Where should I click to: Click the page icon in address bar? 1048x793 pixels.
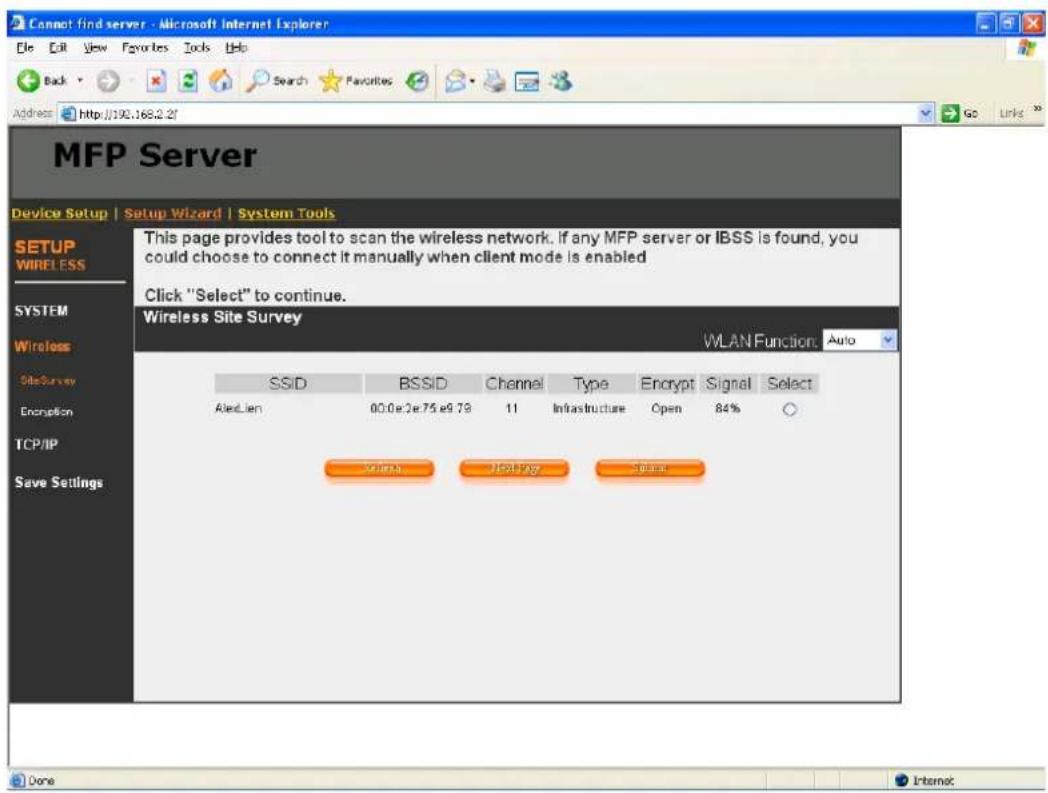[x=68, y=114]
